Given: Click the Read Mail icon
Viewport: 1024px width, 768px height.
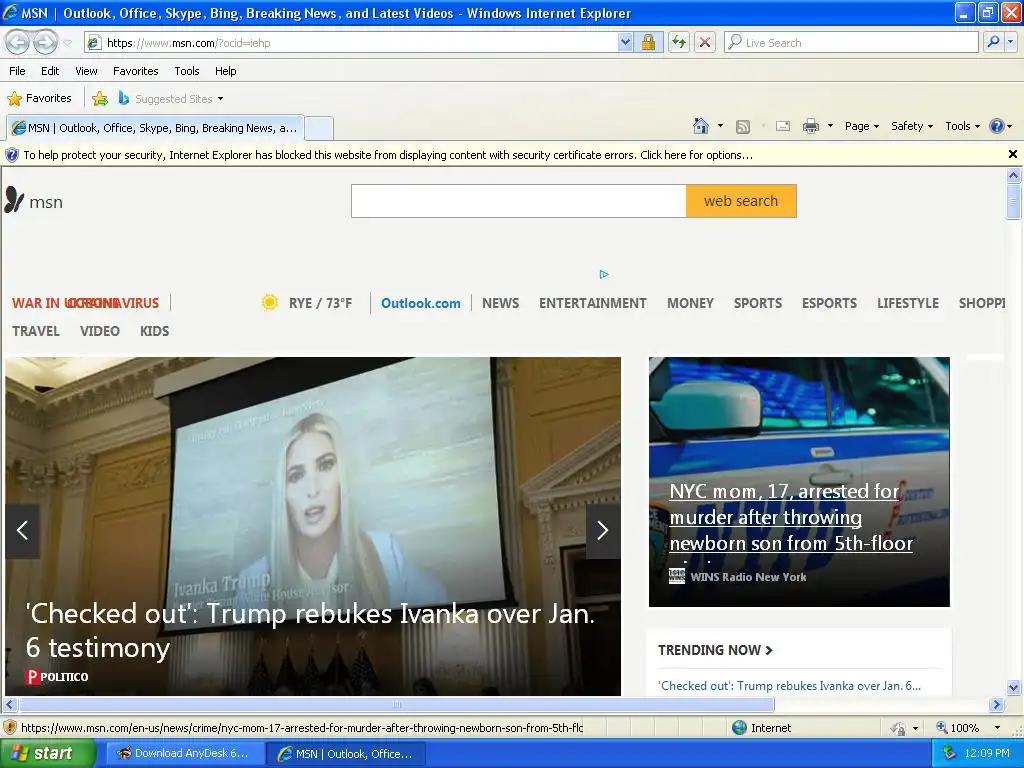Looking at the screenshot, I should tap(783, 127).
